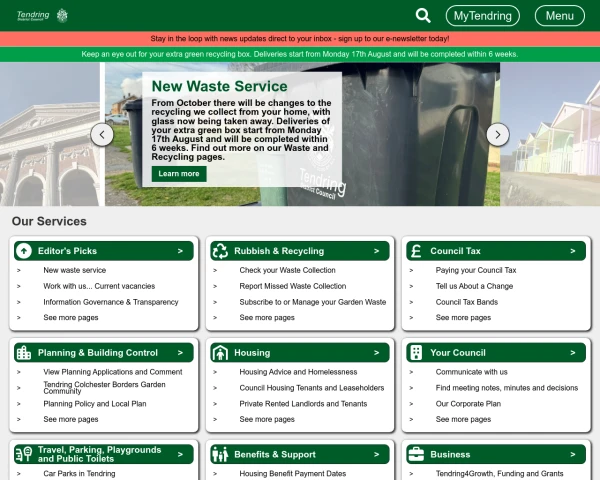Open View Planning Applications and Comment
The height and width of the screenshot is (480, 600).
113,372
